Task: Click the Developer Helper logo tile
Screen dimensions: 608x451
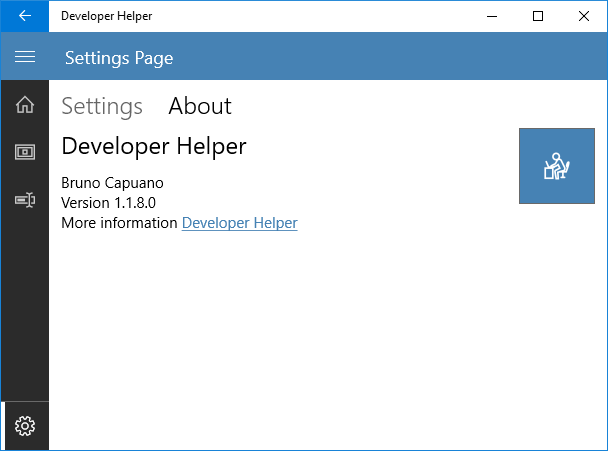Action: (x=557, y=166)
